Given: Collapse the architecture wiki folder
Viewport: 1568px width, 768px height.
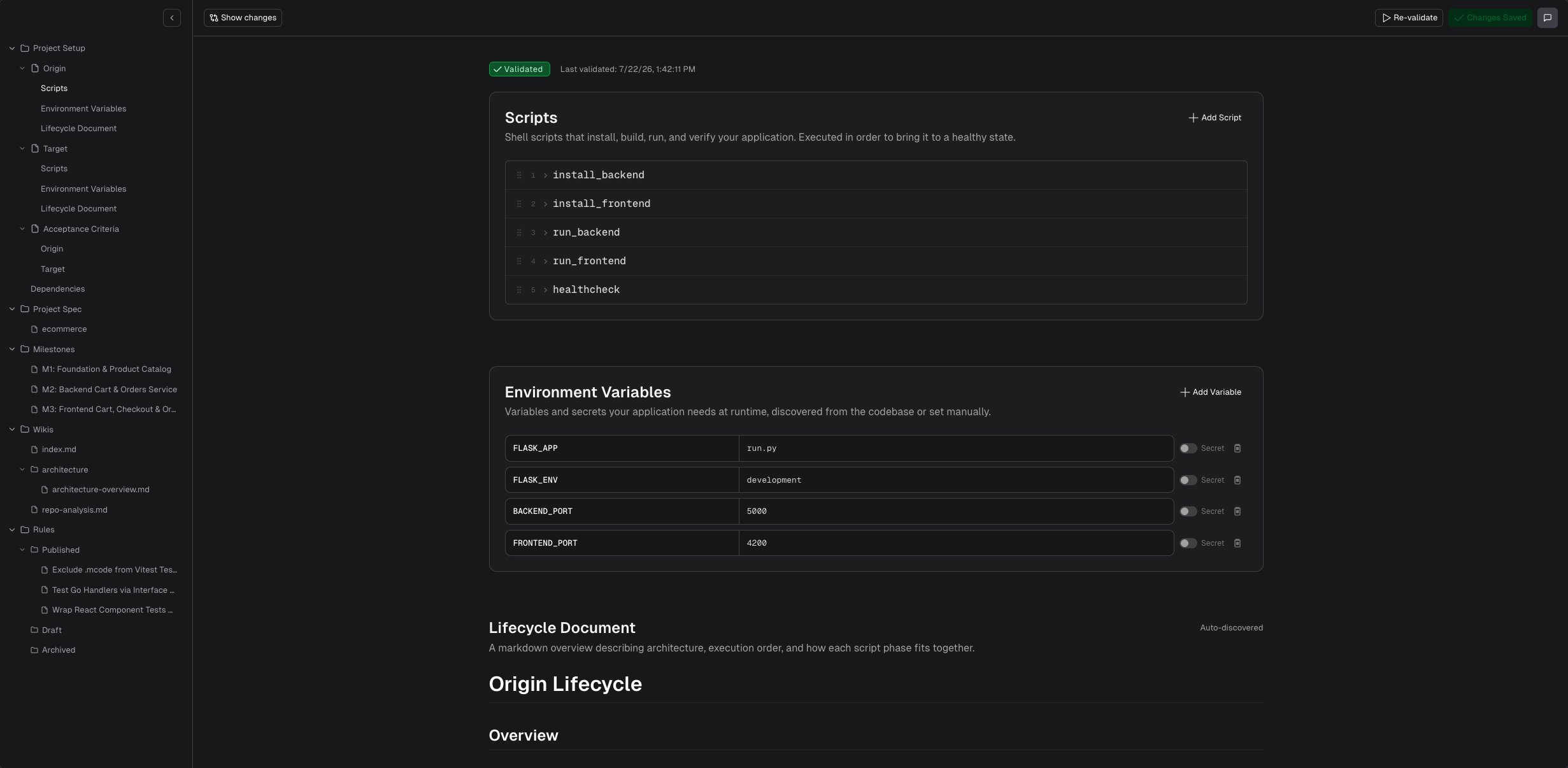Looking at the screenshot, I should click(22, 470).
